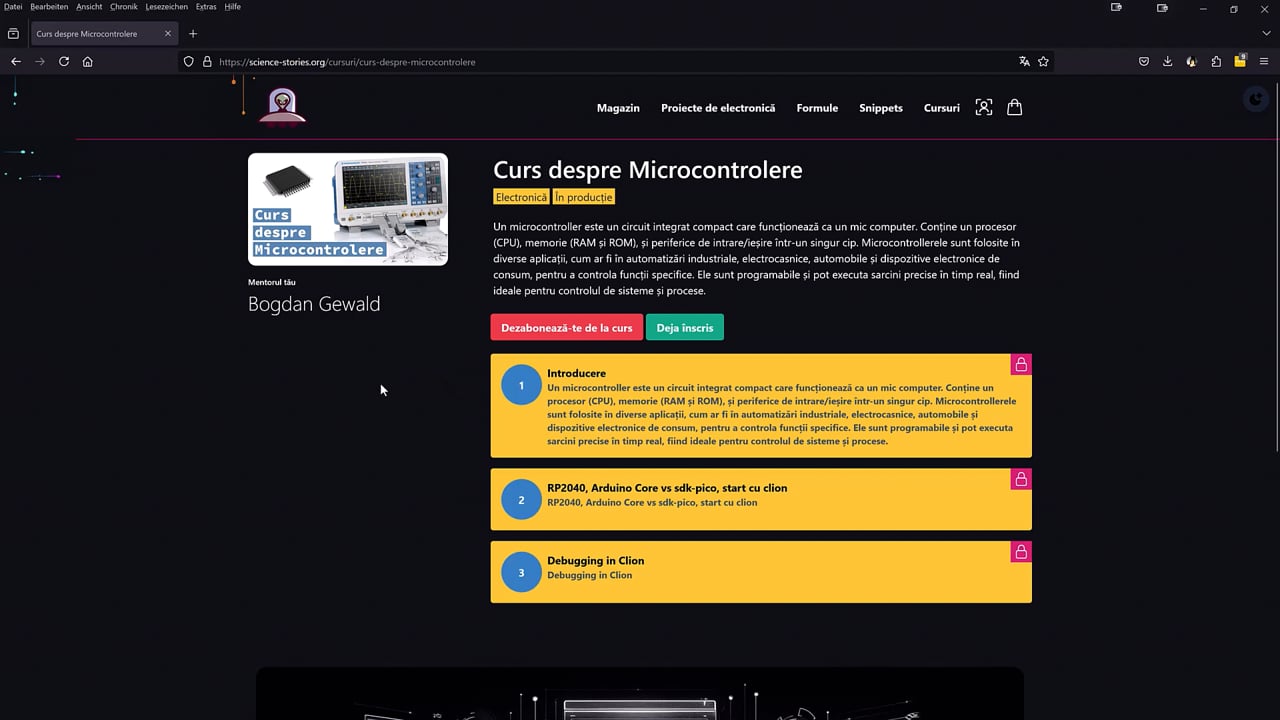Click the translate page icon in address bar
Viewport: 1280px width, 720px height.
(x=1024, y=61)
